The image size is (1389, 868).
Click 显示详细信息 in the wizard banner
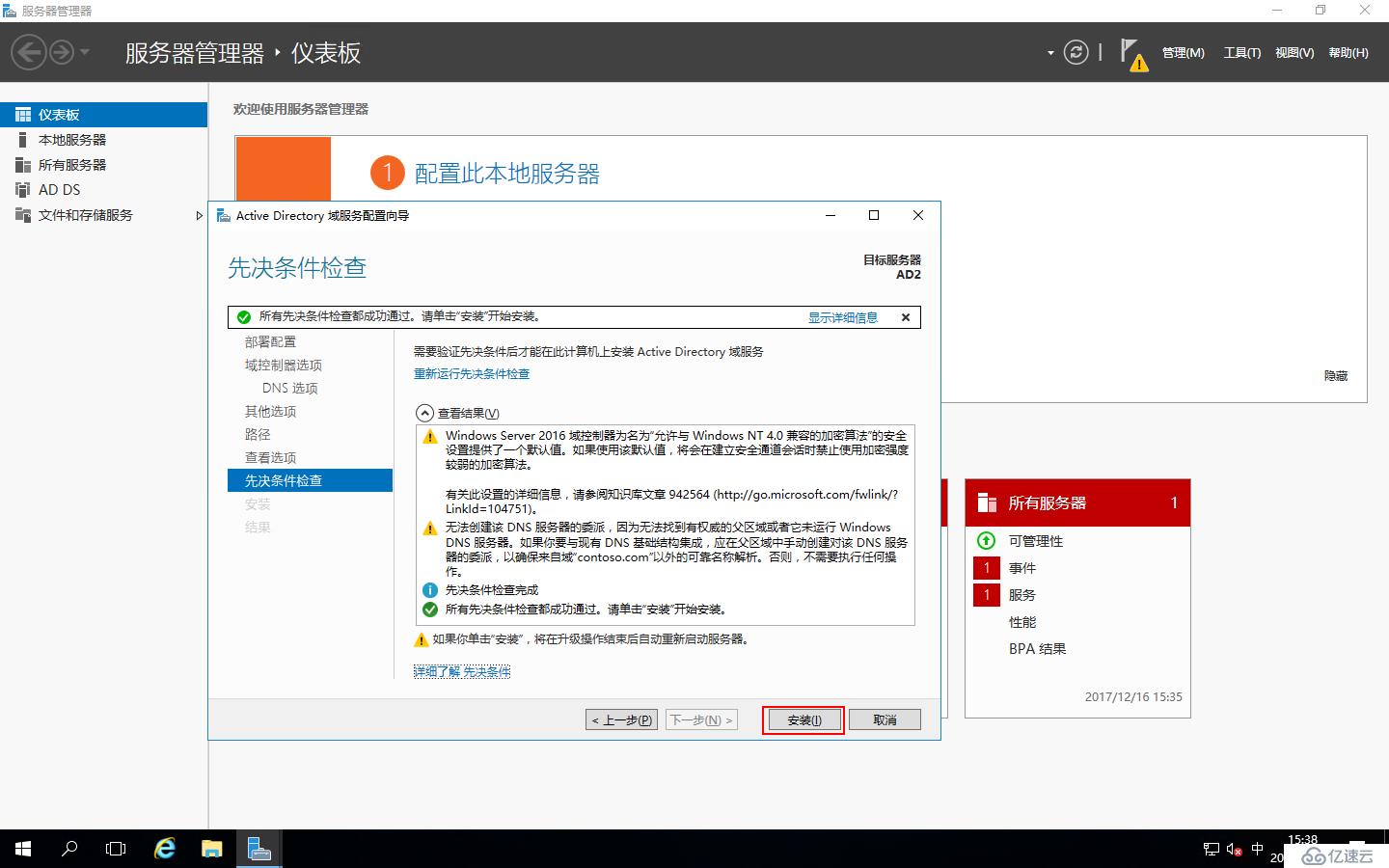tap(843, 317)
